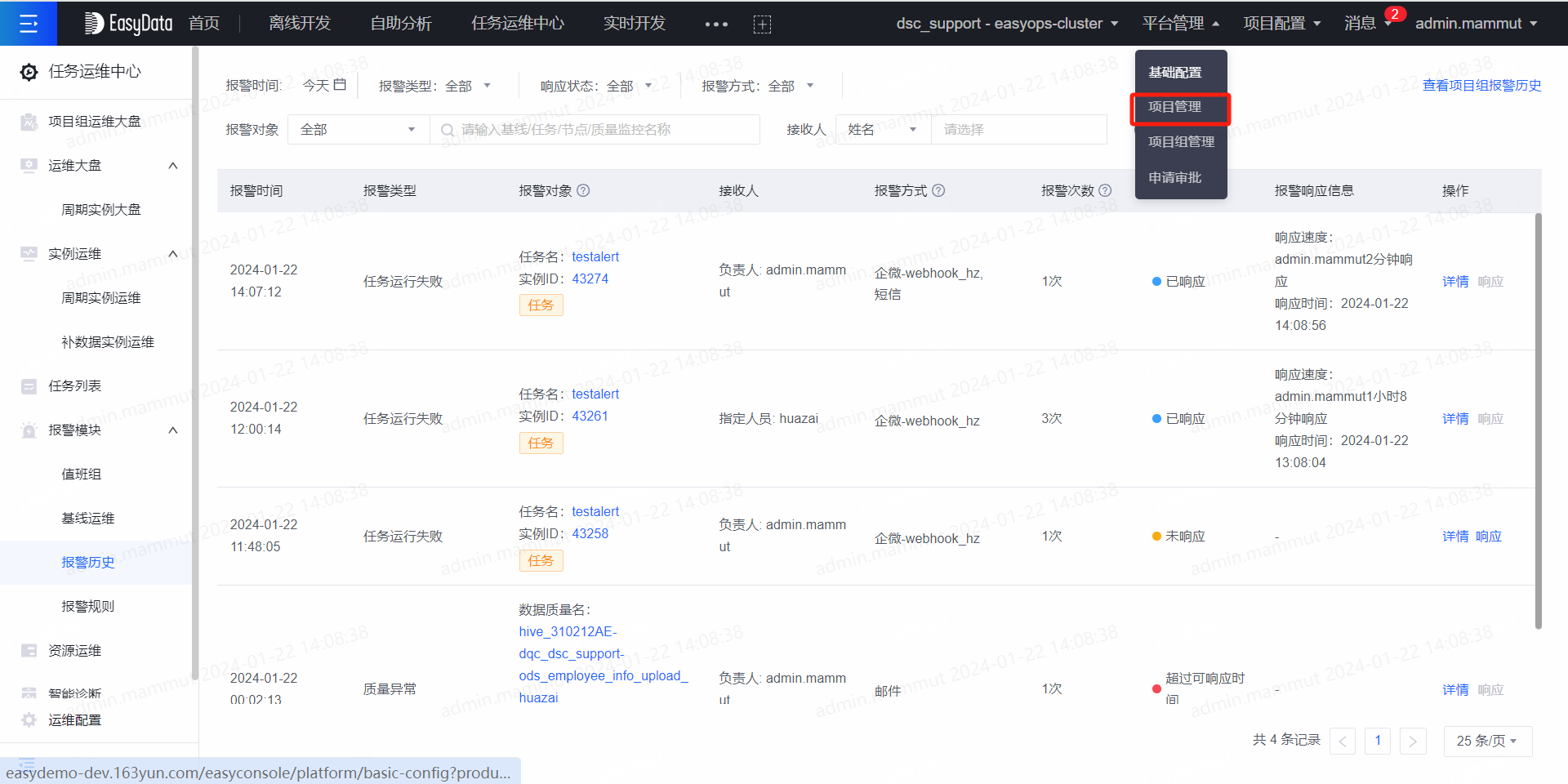1568x784 pixels.
Task: Open instance ID 43261 link
Action: [x=590, y=416]
